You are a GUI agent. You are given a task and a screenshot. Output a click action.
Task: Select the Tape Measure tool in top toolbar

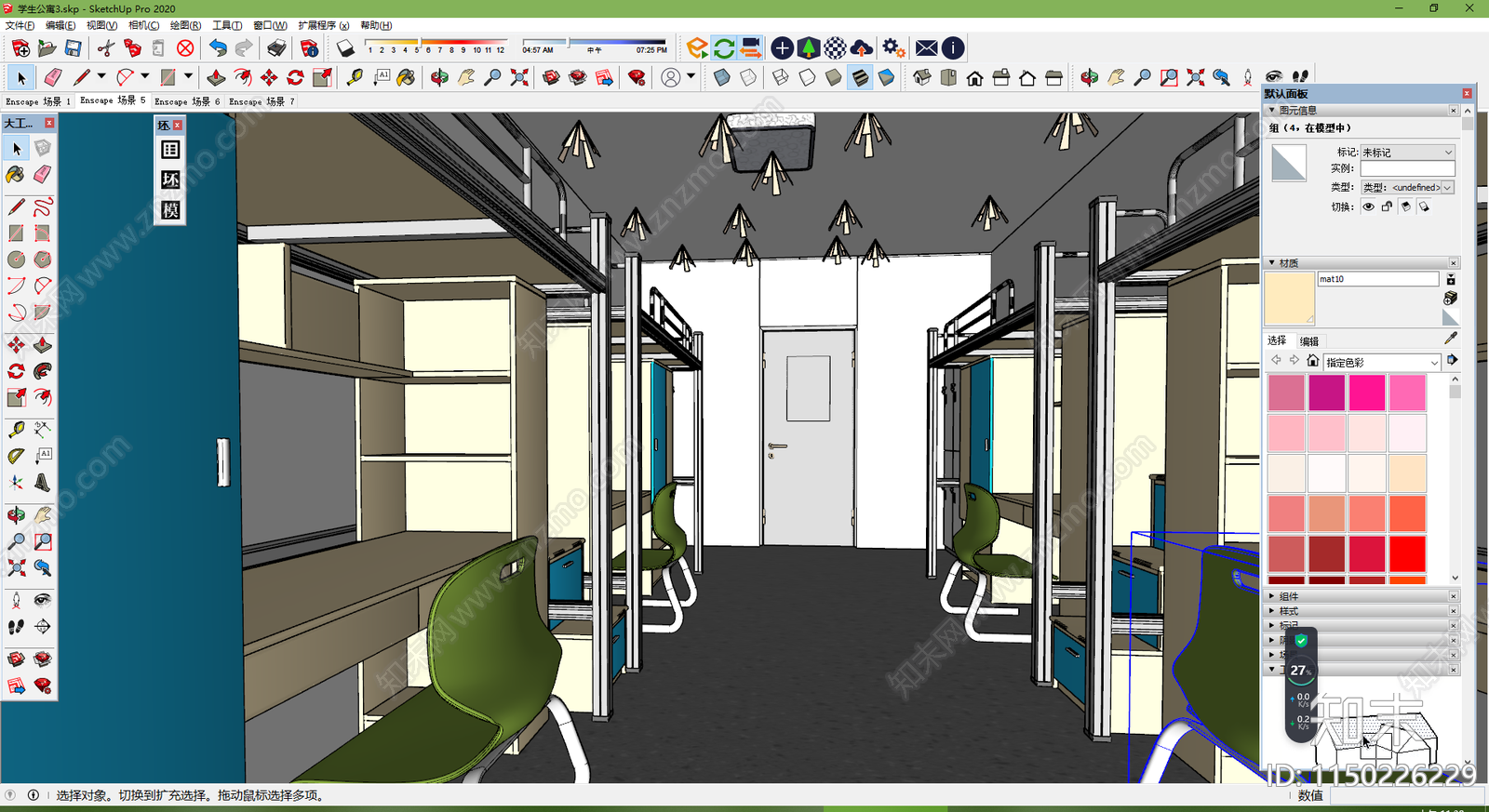pos(355,77)
